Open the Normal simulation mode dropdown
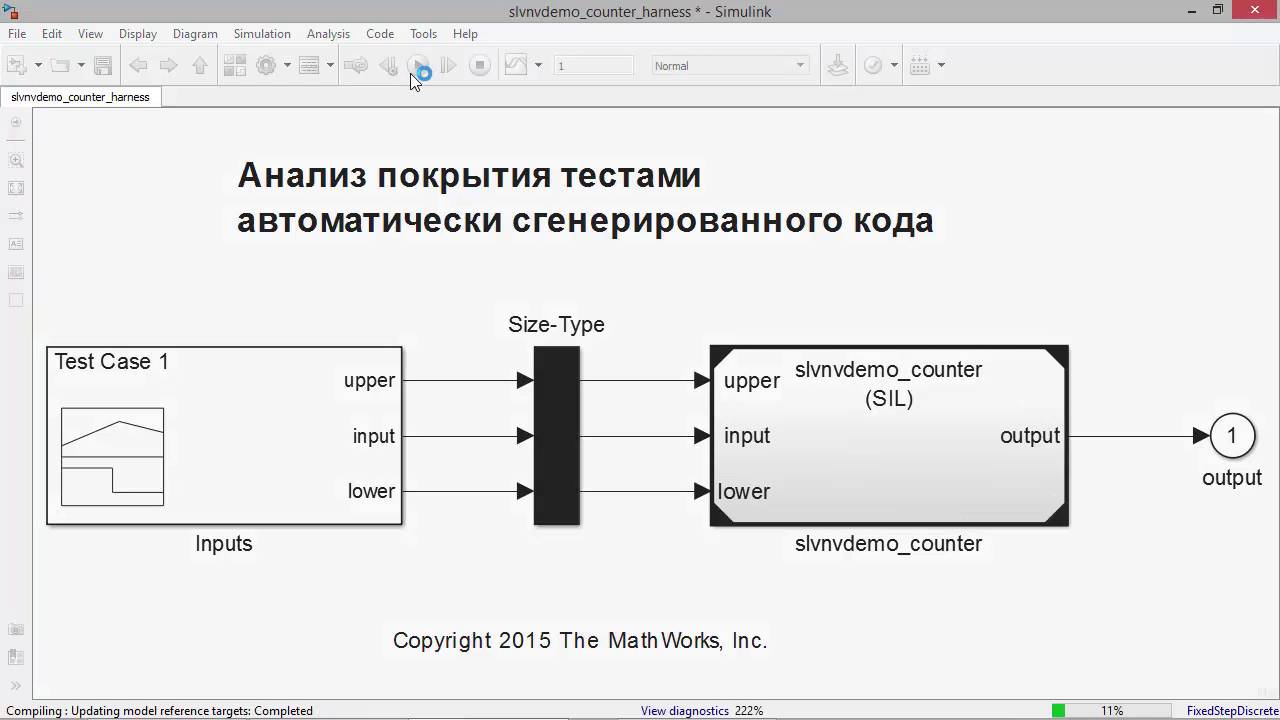 (730, 66)
